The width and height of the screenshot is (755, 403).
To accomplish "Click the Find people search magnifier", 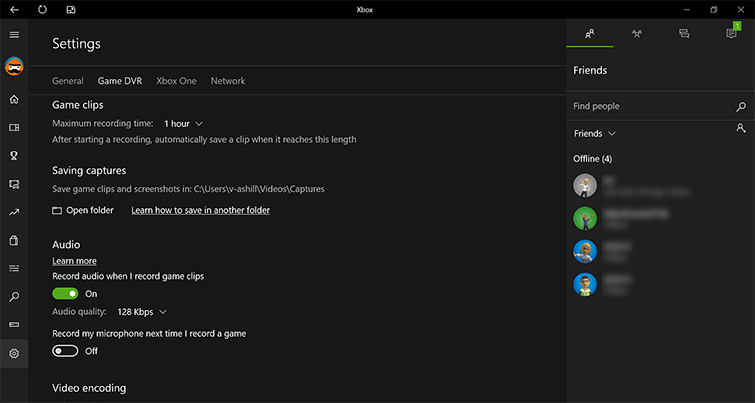I will point(741,107).
